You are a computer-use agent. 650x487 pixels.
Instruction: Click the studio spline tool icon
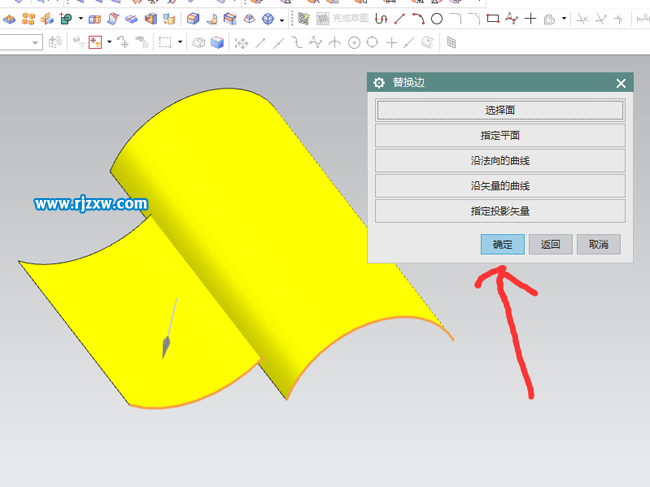(512, 19)
